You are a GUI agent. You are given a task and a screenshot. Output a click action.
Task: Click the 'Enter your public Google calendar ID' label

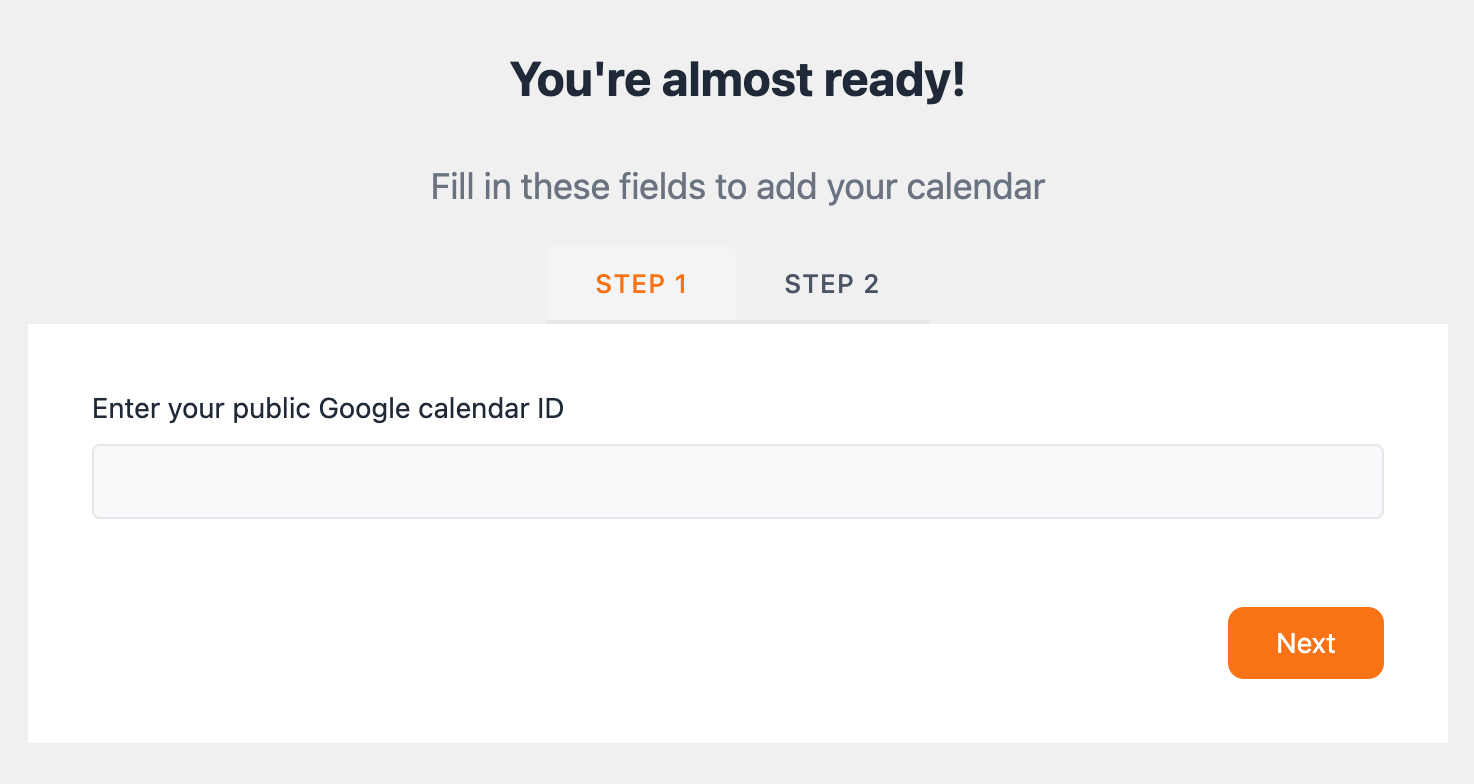click(x=328, y=409)
